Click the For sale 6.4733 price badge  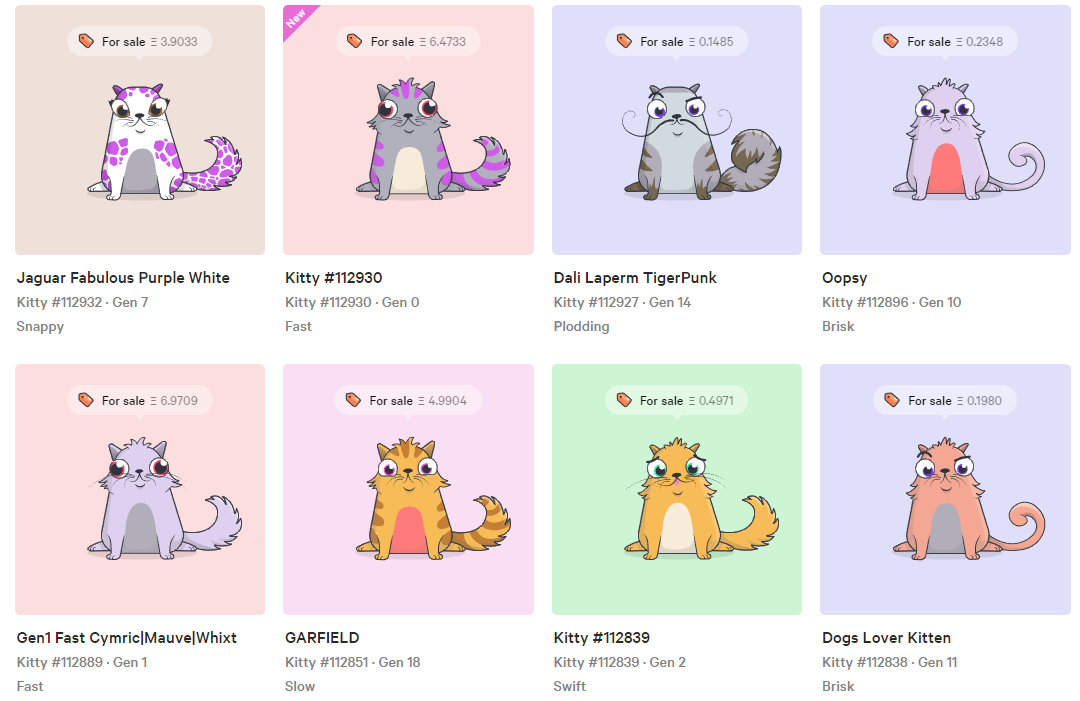coord(408,41)
